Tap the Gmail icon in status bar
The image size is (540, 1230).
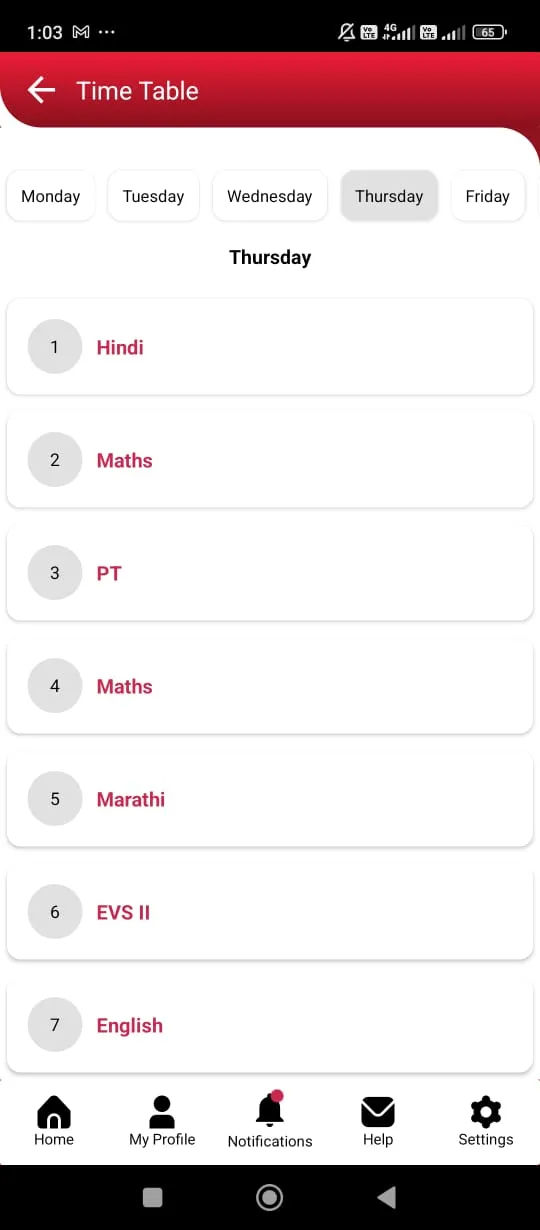(x=82, y=32)
